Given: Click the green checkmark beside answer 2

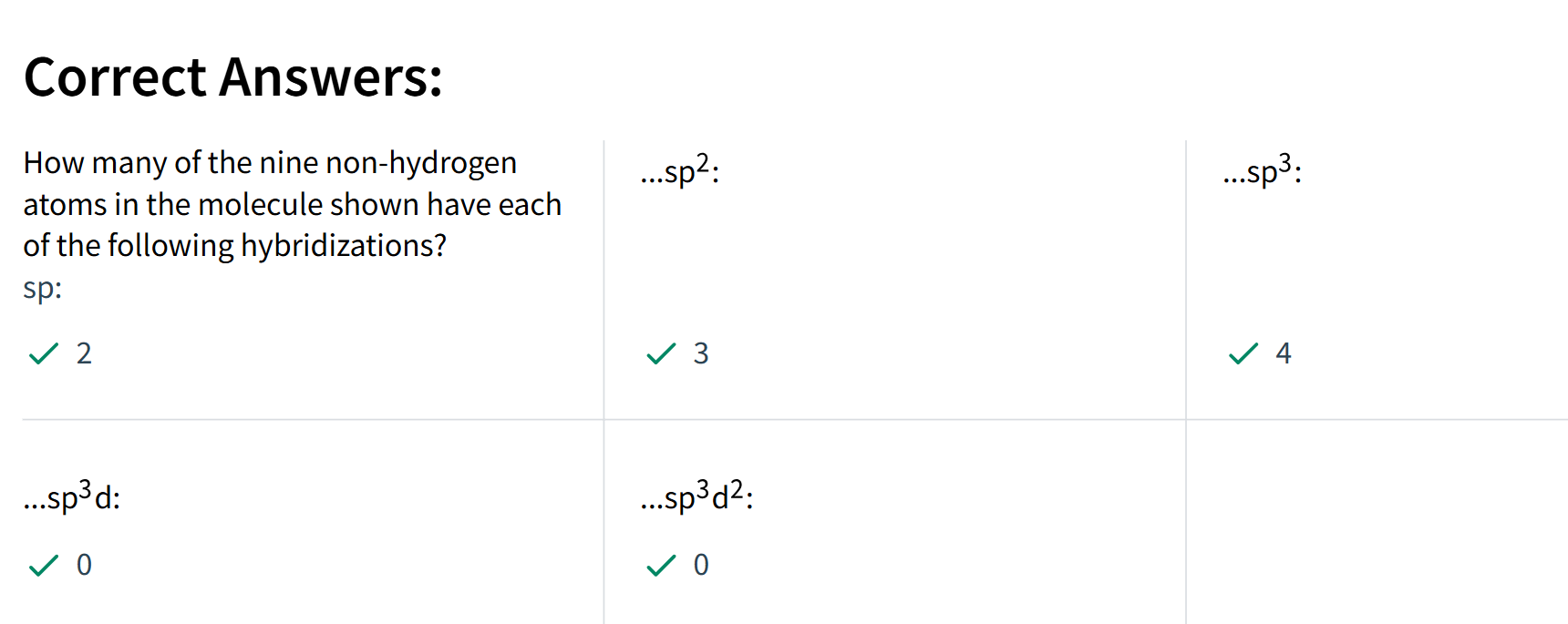Looking at the screenshot, I should (44, 353).
